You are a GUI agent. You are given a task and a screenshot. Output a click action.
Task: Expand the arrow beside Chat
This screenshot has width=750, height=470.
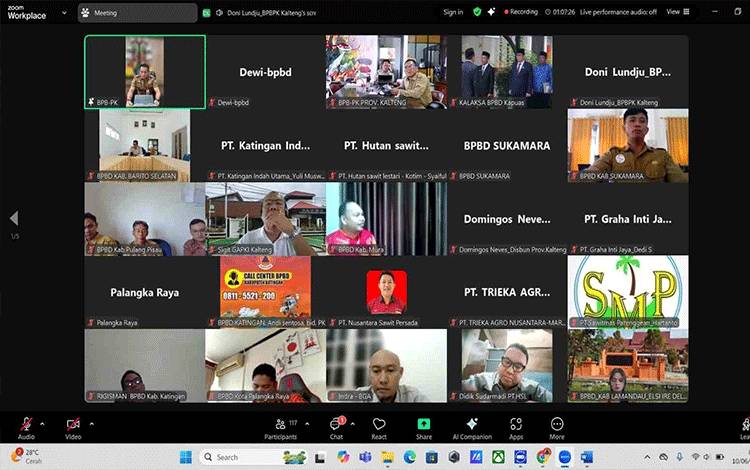tap(353, 424)
